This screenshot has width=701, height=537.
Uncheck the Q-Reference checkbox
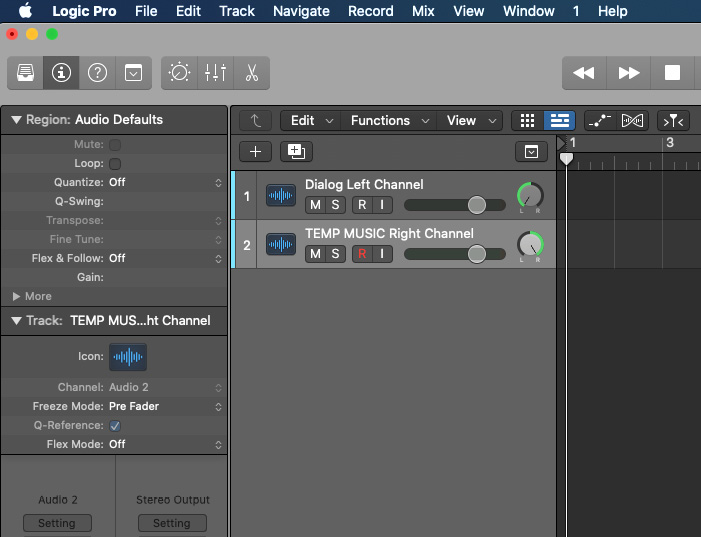click(x=115, y=426)
